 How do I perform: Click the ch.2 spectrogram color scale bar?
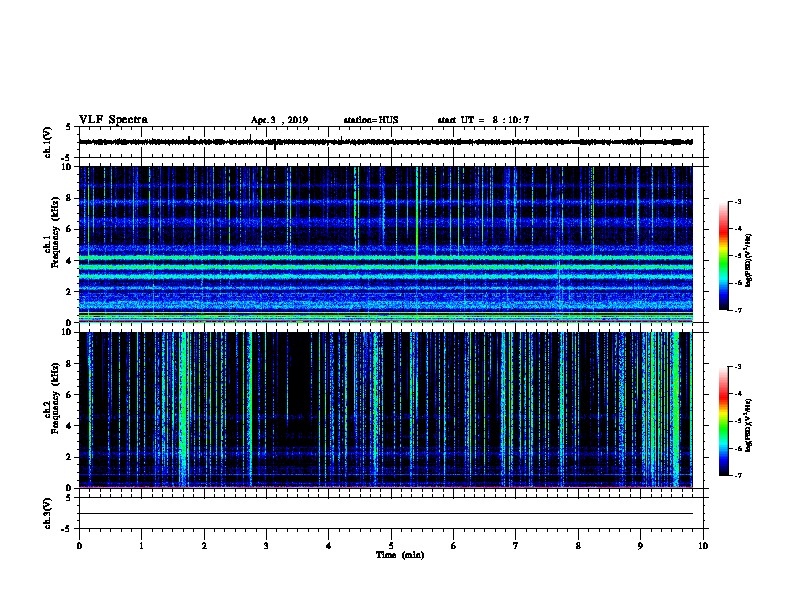pyautogui.click(x=724, y=421)
